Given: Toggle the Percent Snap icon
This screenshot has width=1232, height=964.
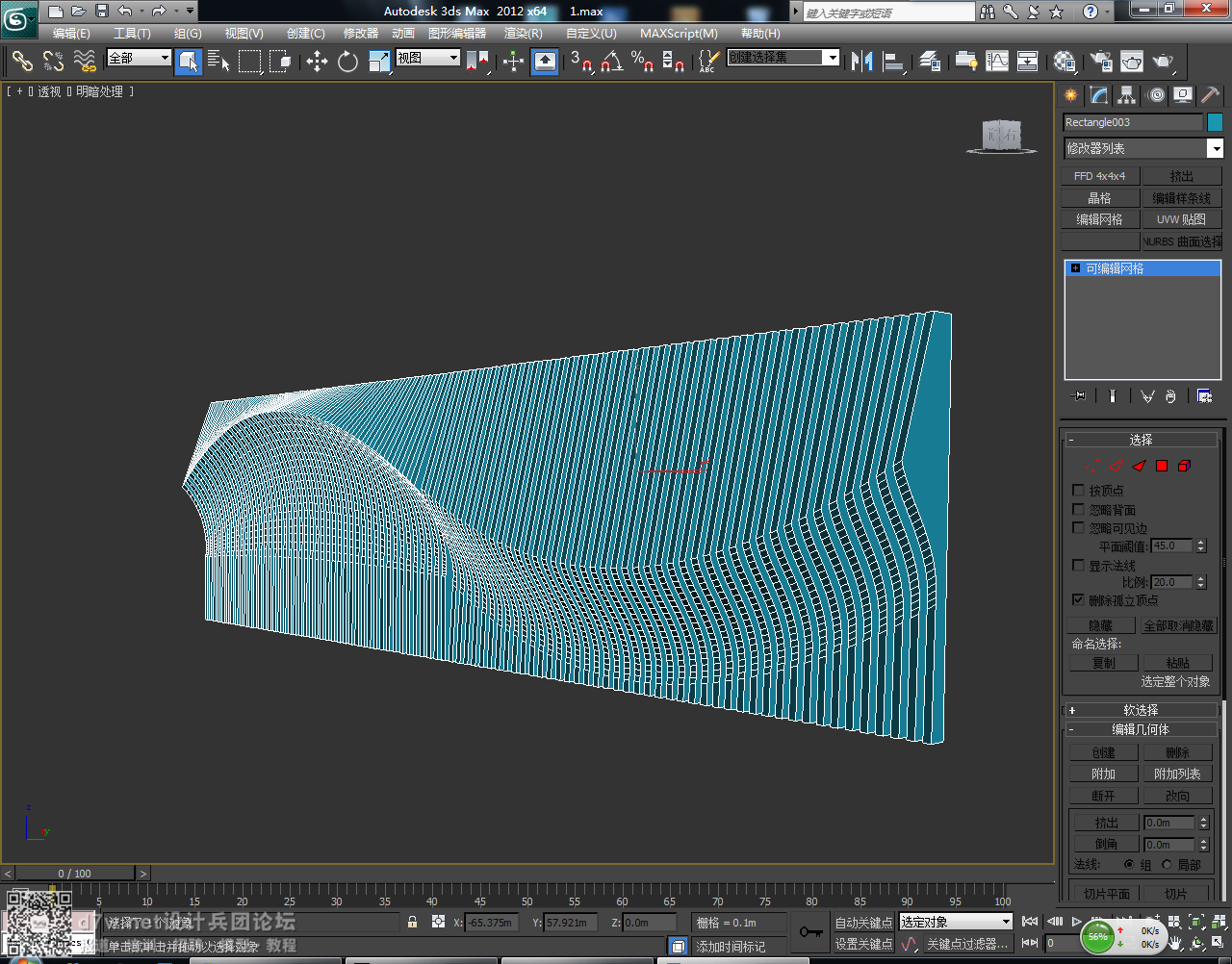Looking at the screenshot, I should click(642, 62).
